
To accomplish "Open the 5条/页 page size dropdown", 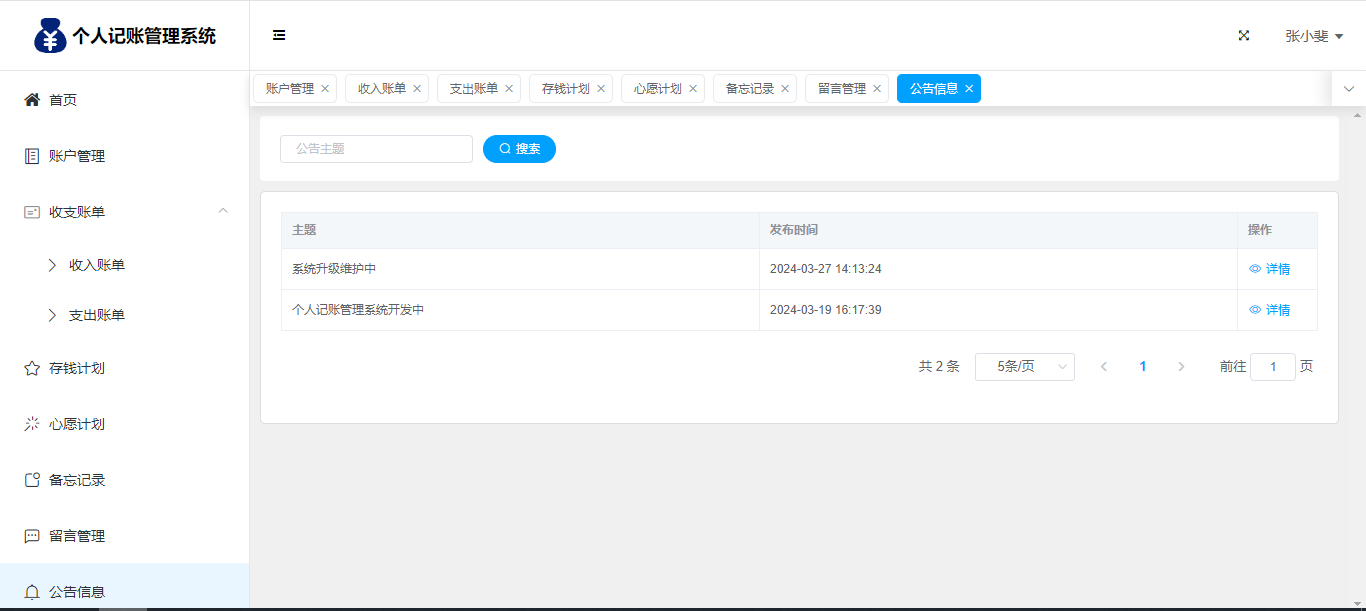I will pyautogui.click(x=1024, y=367).
